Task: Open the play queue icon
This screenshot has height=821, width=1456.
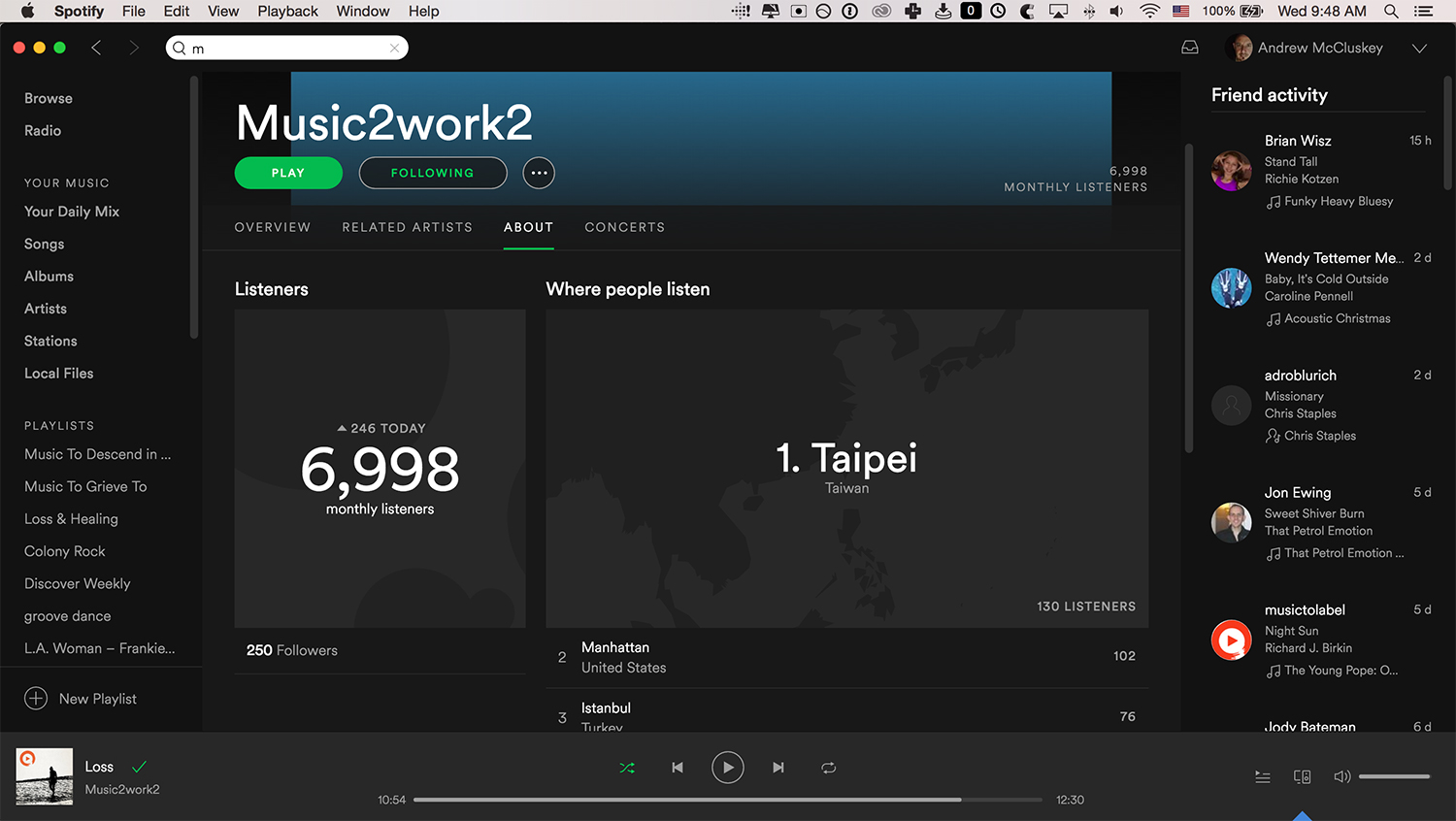Action: pos(1263,776)
